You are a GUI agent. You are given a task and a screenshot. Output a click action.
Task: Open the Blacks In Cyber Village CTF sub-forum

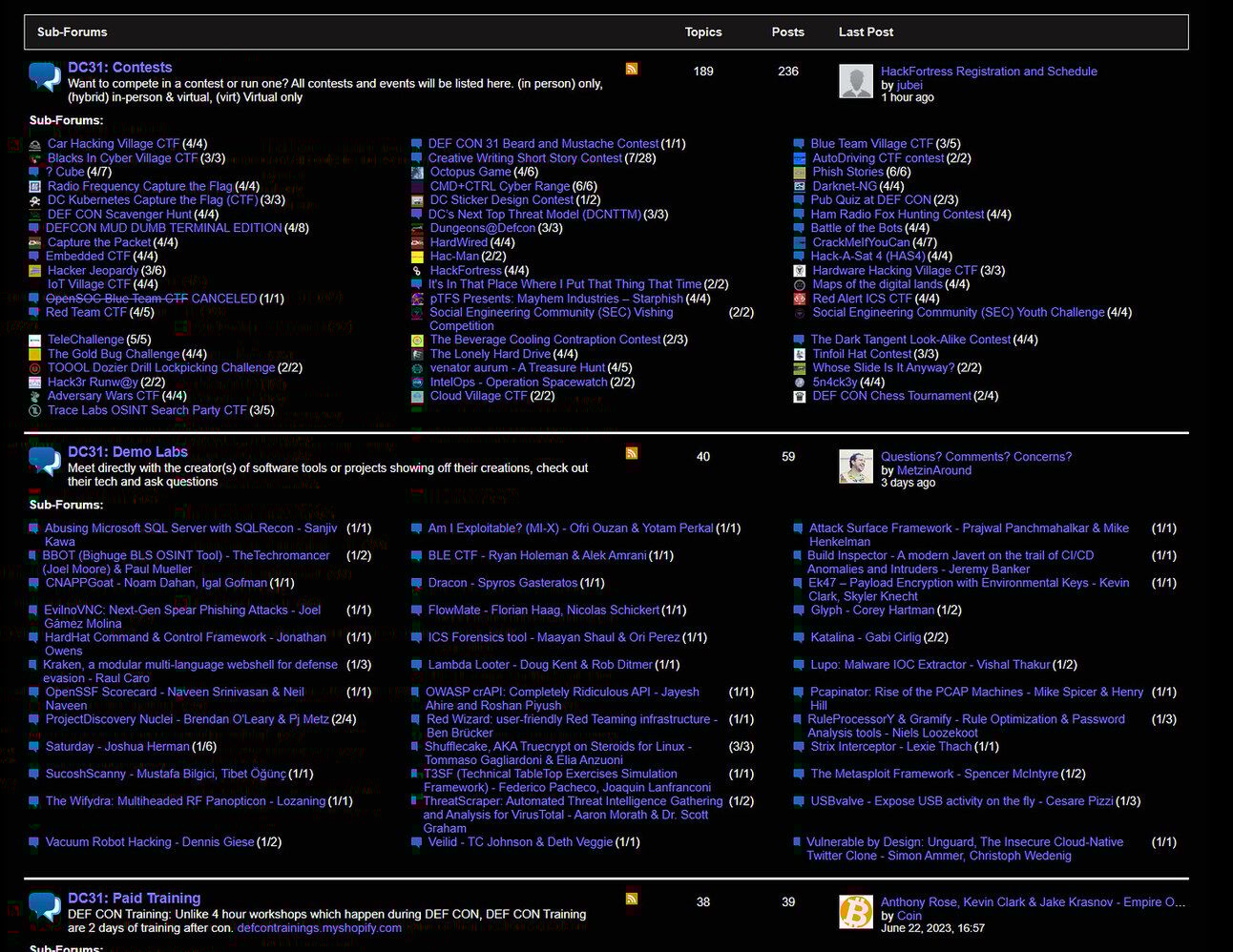point(123,158)
